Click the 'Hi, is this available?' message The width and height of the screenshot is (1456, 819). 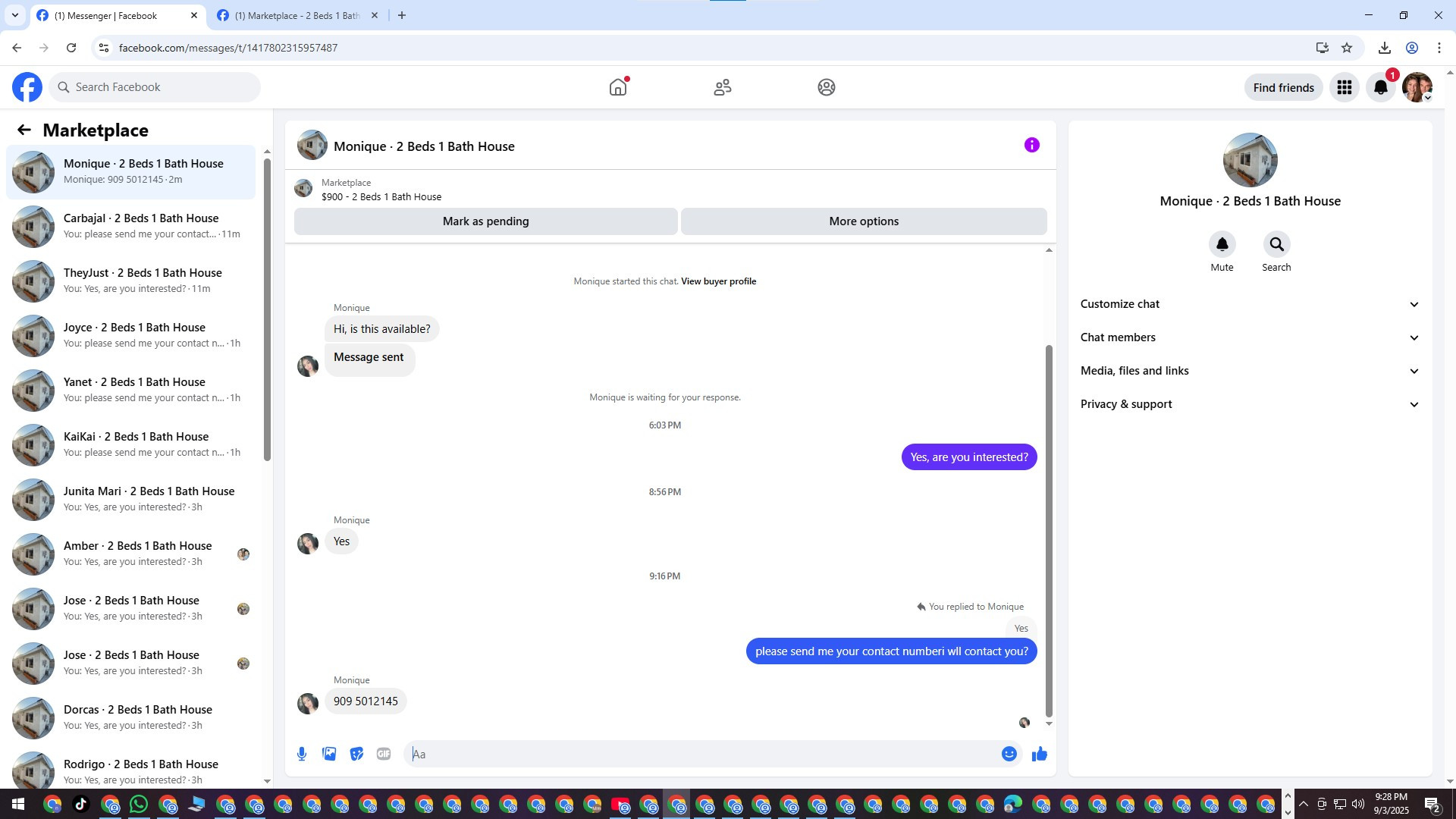[381, 329]
